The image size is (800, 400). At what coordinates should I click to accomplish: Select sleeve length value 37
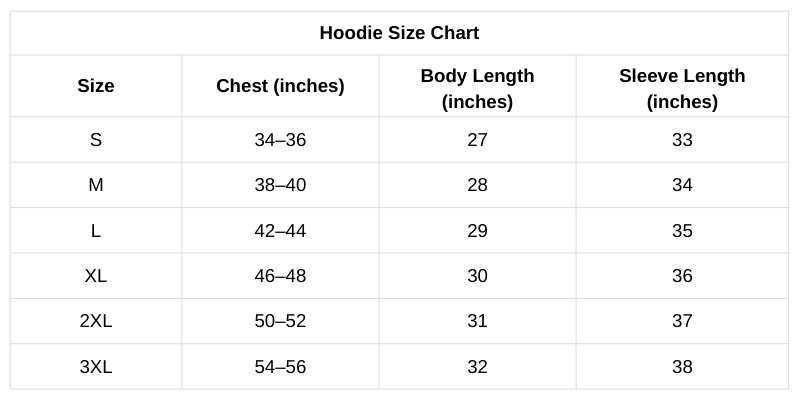coord(682,321)
